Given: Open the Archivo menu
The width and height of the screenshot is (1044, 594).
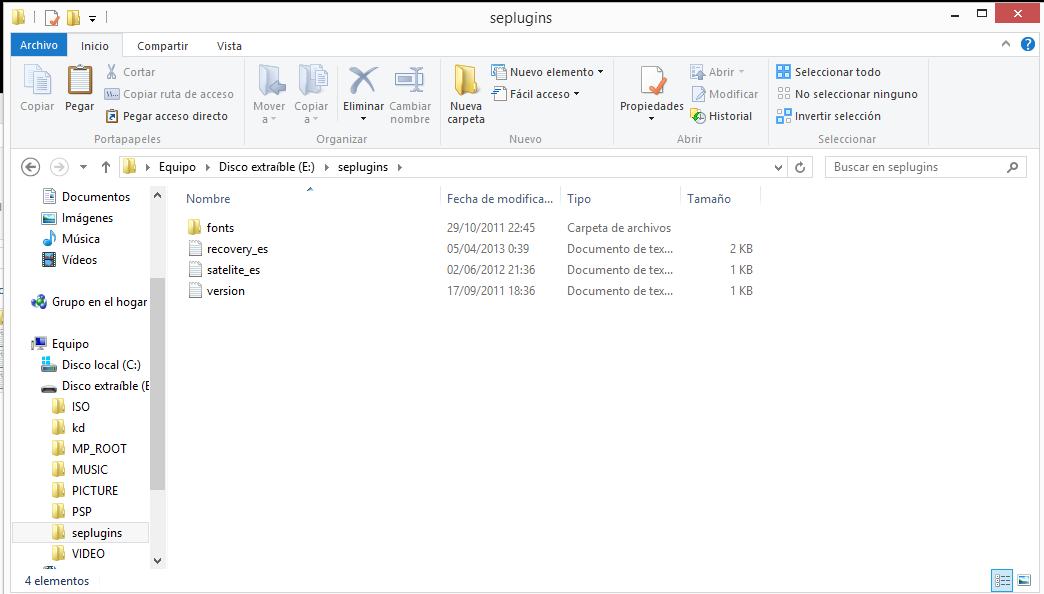Looking at the screenshot, I should [x=39, y=45].
